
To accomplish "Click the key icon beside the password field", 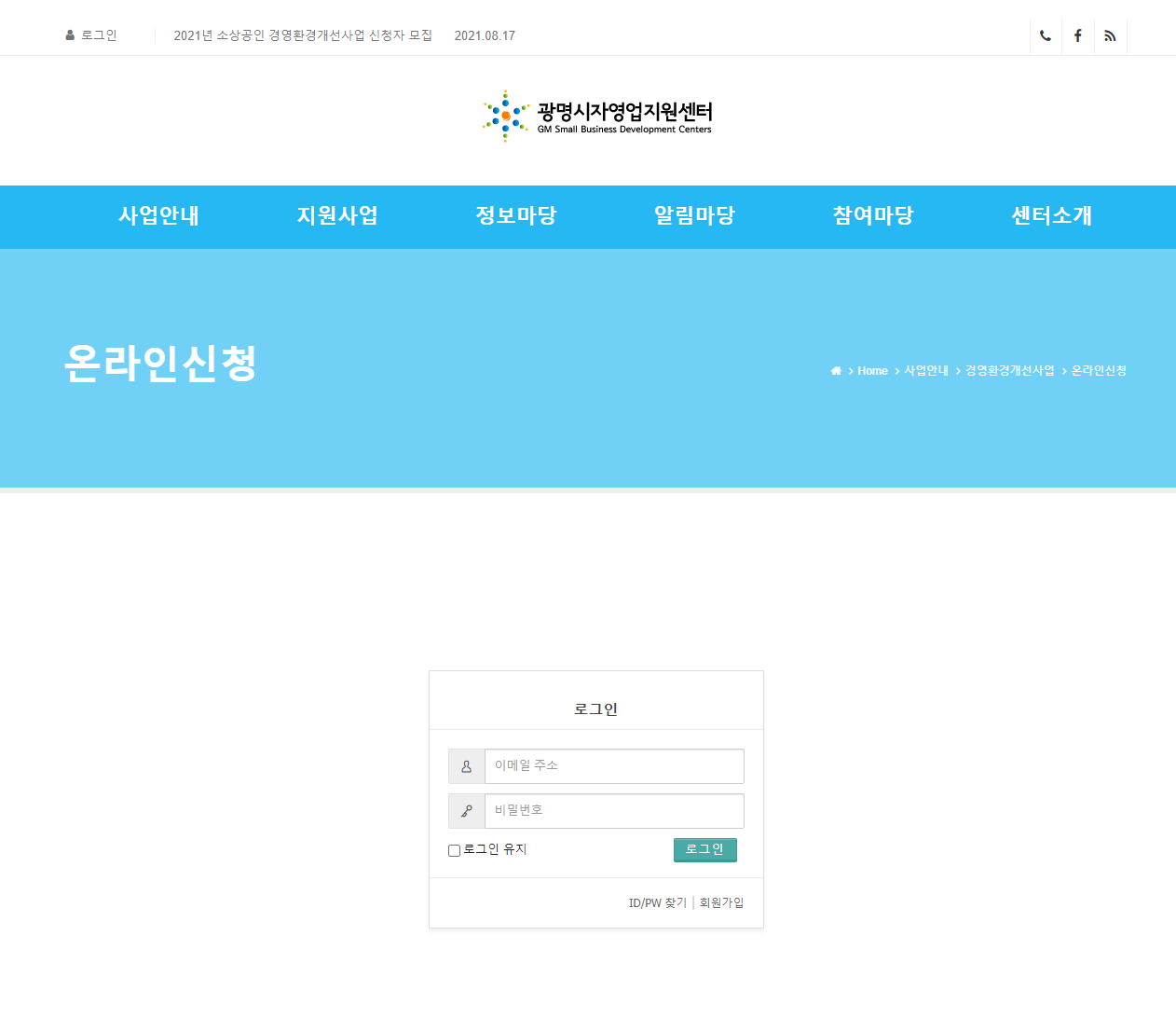I will click(465, 810).
